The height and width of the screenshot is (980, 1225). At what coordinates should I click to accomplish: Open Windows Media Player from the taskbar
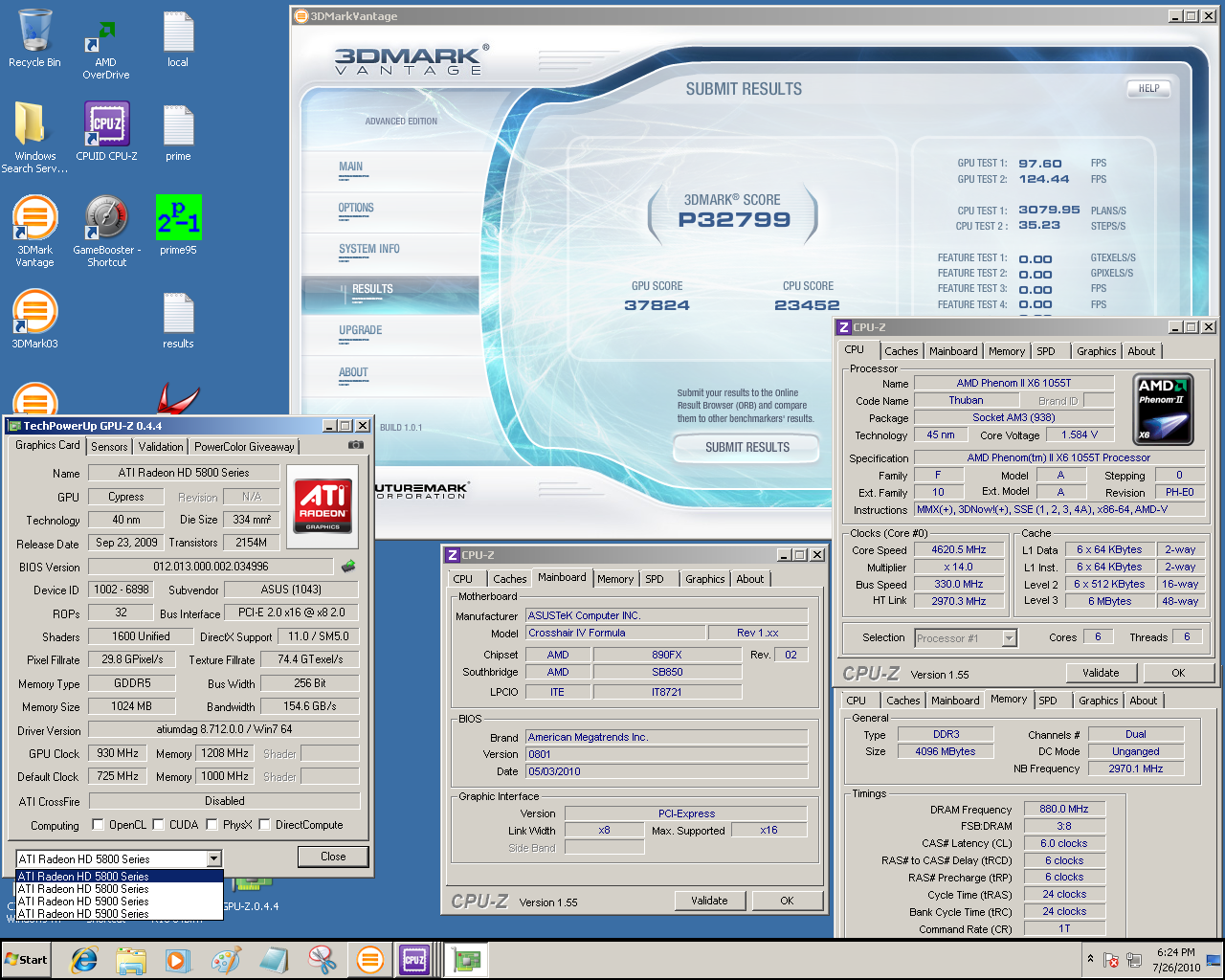(178, 960)
